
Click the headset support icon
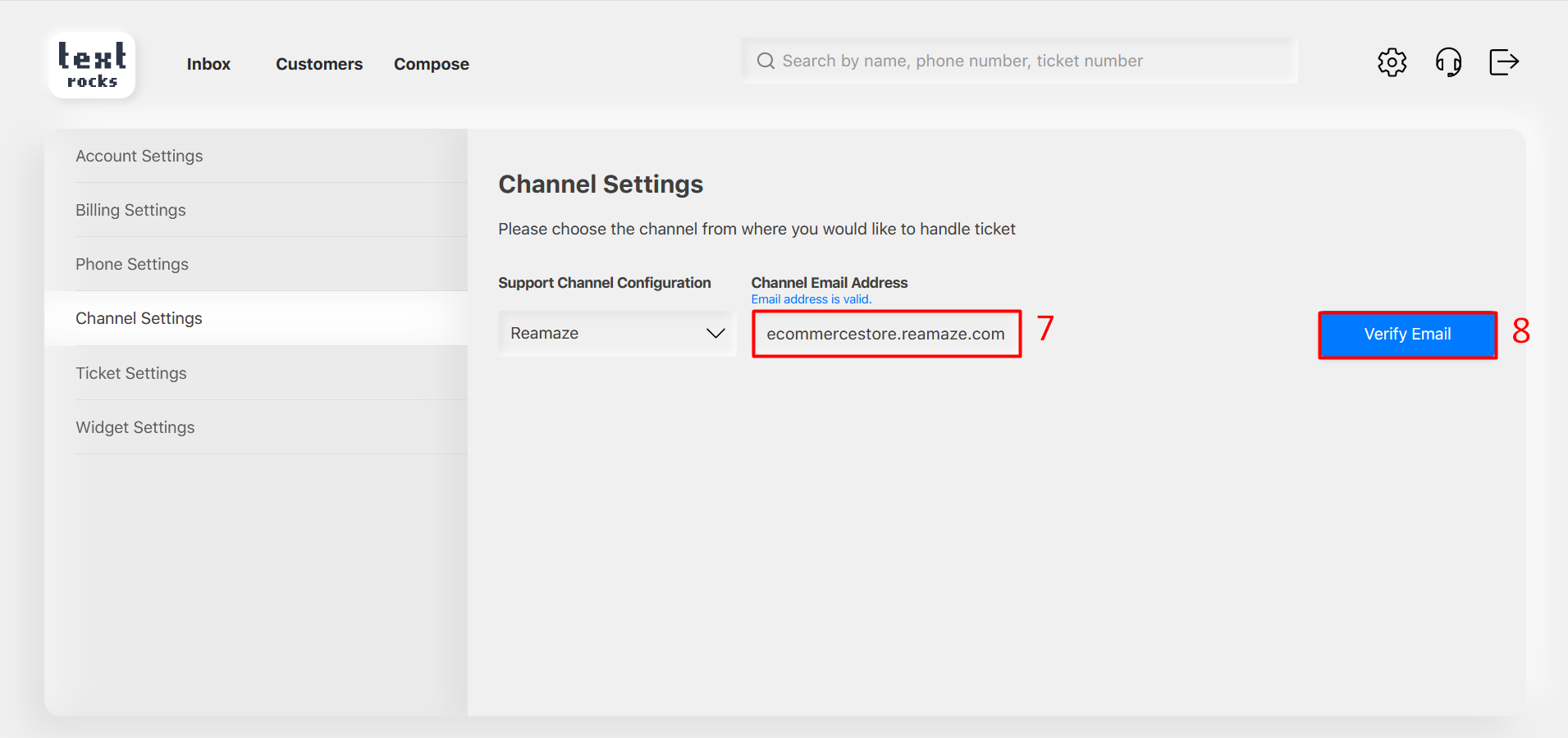tap(1448, 62)
